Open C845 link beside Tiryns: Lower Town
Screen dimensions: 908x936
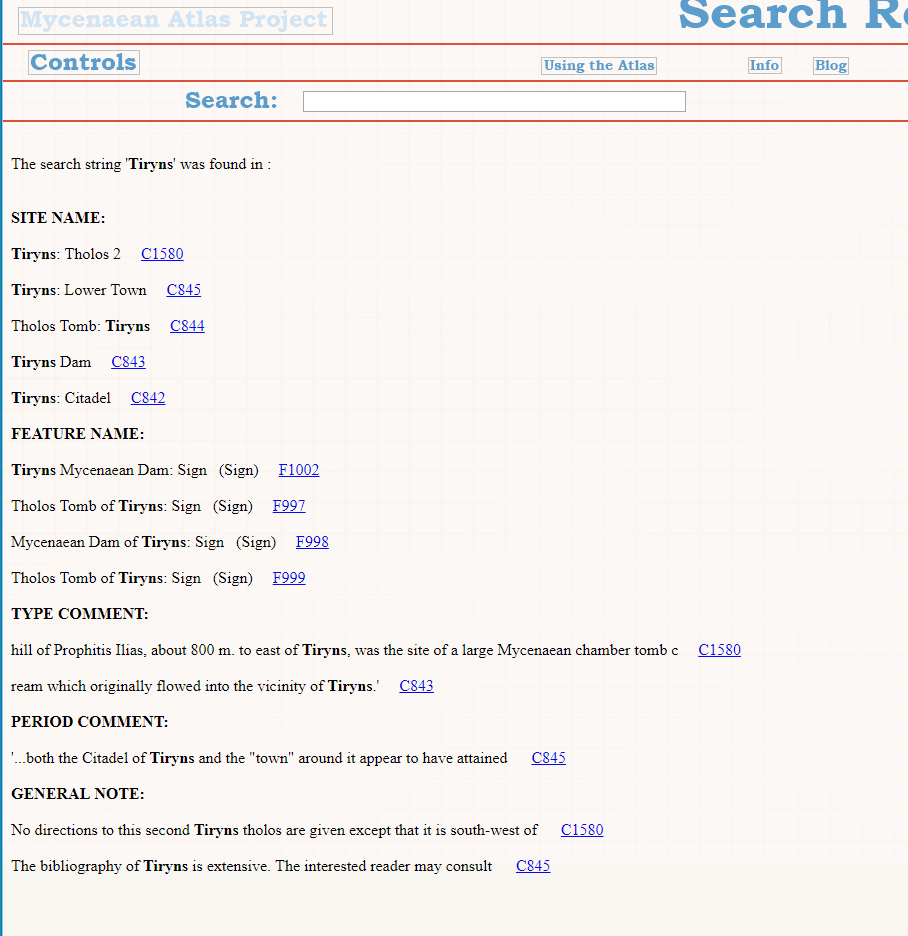[184, 290]
